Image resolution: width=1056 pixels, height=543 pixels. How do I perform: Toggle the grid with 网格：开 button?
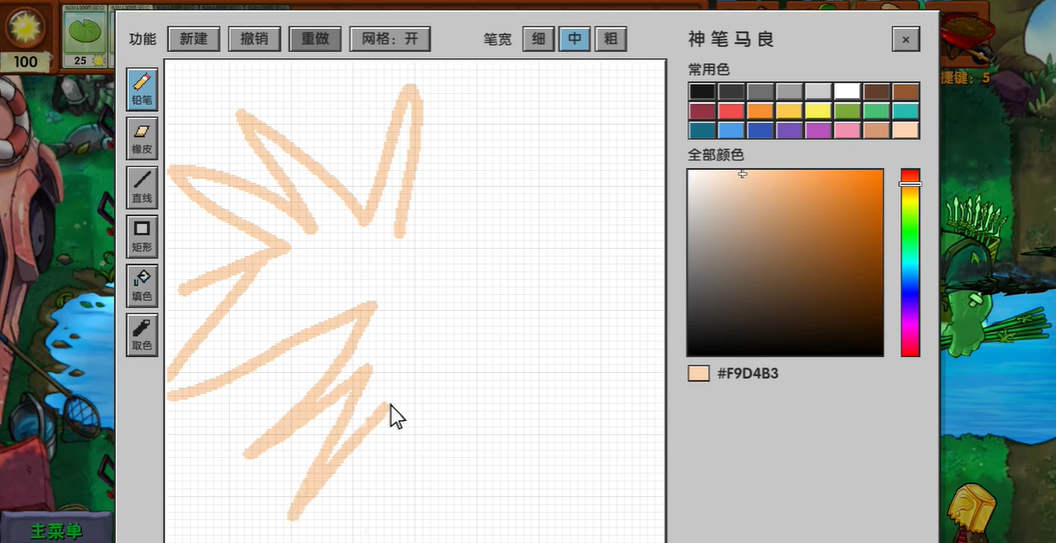[390, 39]
